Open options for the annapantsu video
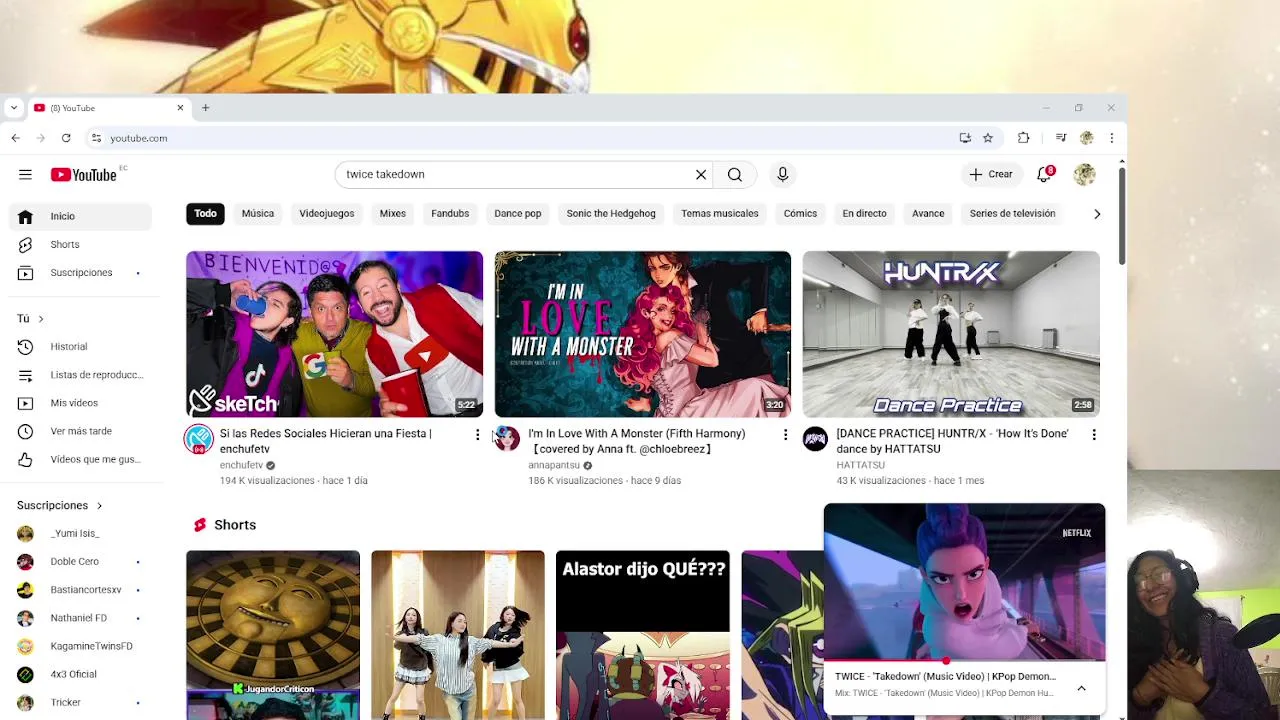This screenshot has width=1280, height=720. click(785, 435)
